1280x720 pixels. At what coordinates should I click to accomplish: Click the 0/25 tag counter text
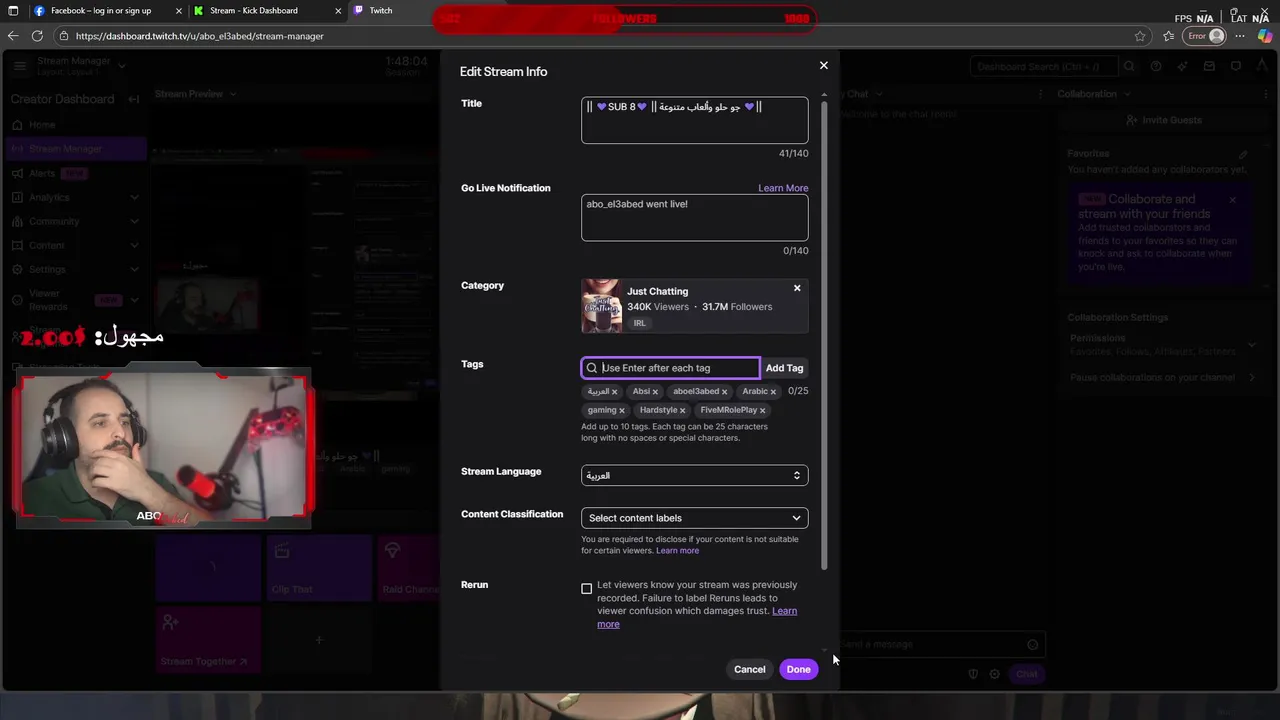tap(798, 391)
